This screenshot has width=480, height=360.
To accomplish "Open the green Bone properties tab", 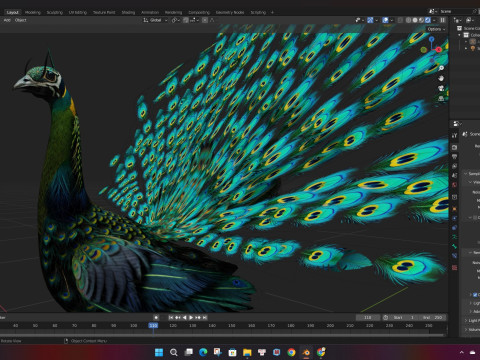I will (454, 246).
